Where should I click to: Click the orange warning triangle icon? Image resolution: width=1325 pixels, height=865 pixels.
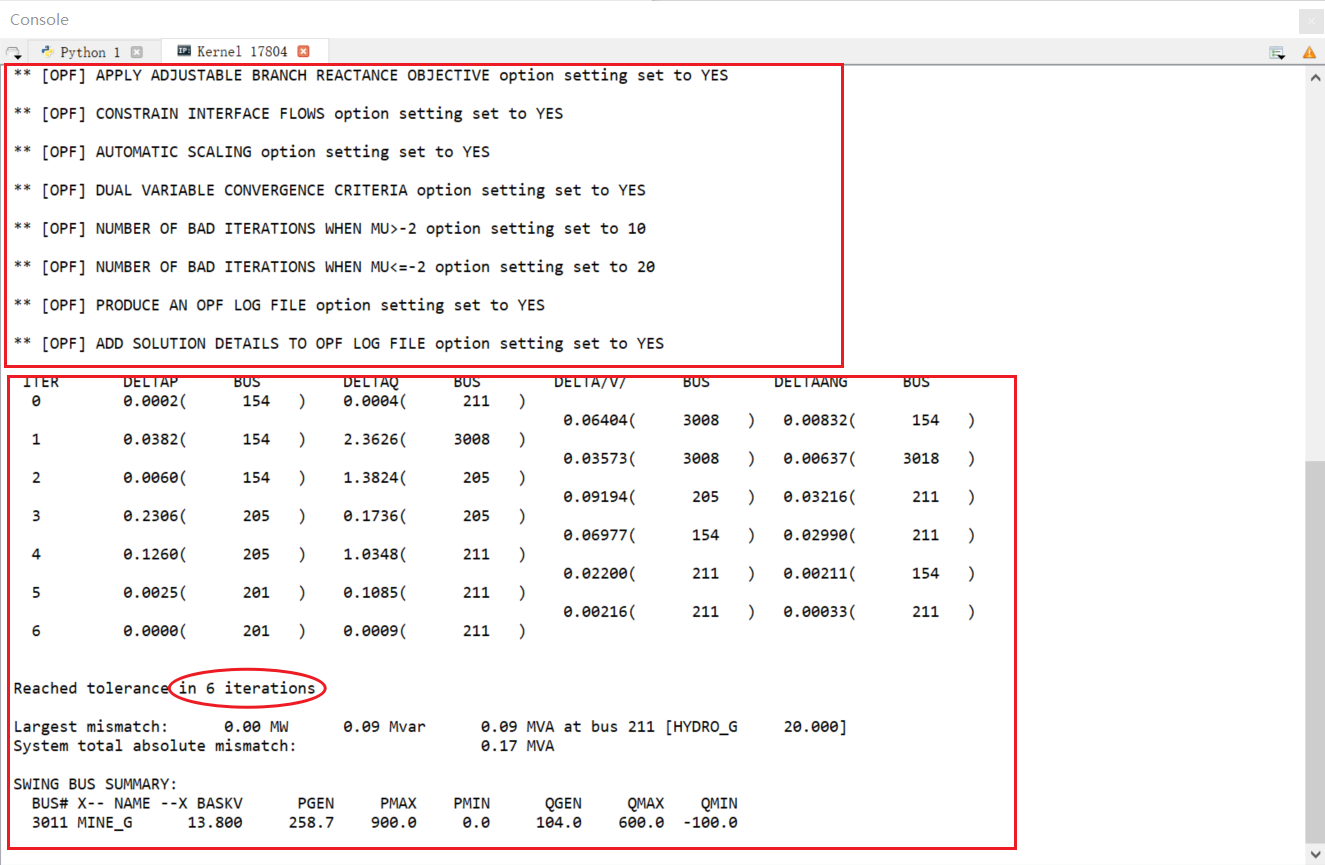click(x=1310, y=52)
